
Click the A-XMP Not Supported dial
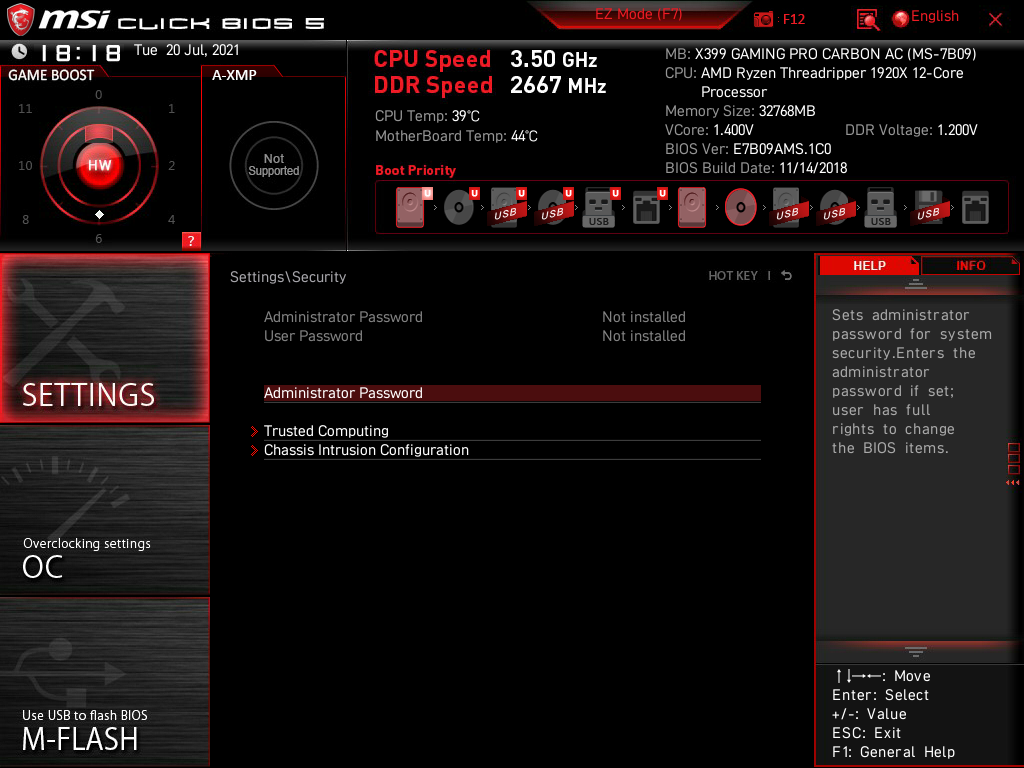point(274,165)
